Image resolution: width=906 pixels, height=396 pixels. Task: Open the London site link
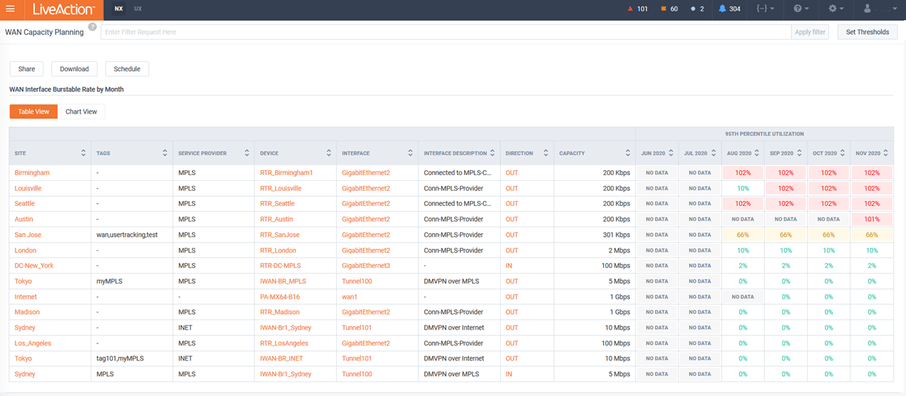[x=25, y=250]
